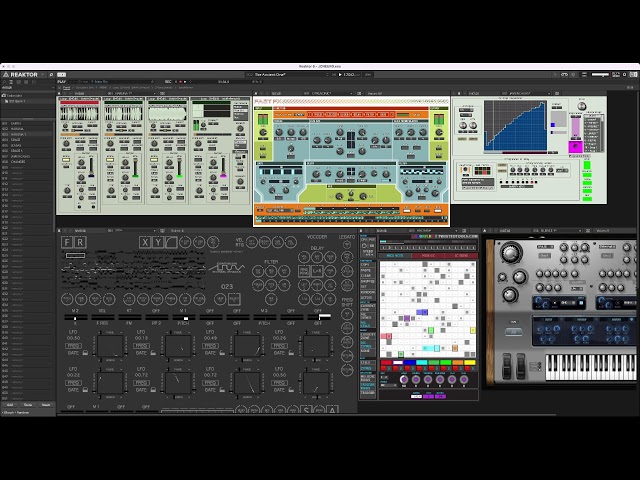Switch to the third red tab in sequencer
Image resolution: width=640 pixels, height=480 pixels.
pyautogui.click(x=461, y=256)
